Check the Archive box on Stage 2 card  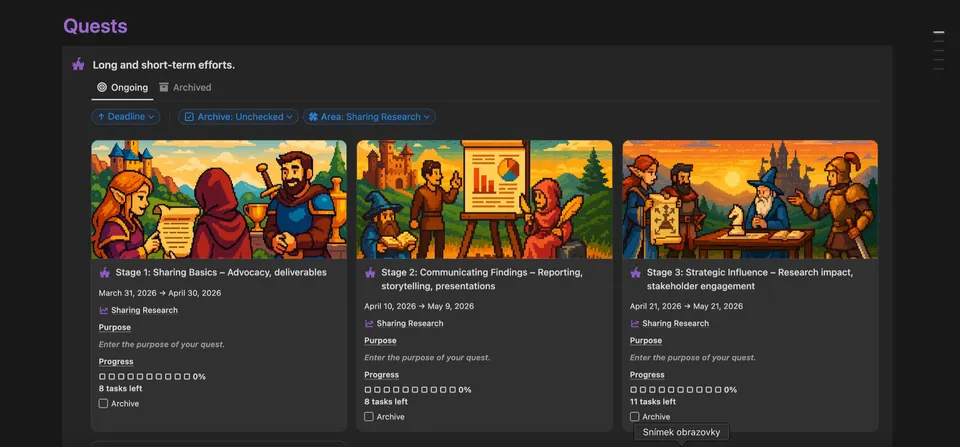(369, 416)
